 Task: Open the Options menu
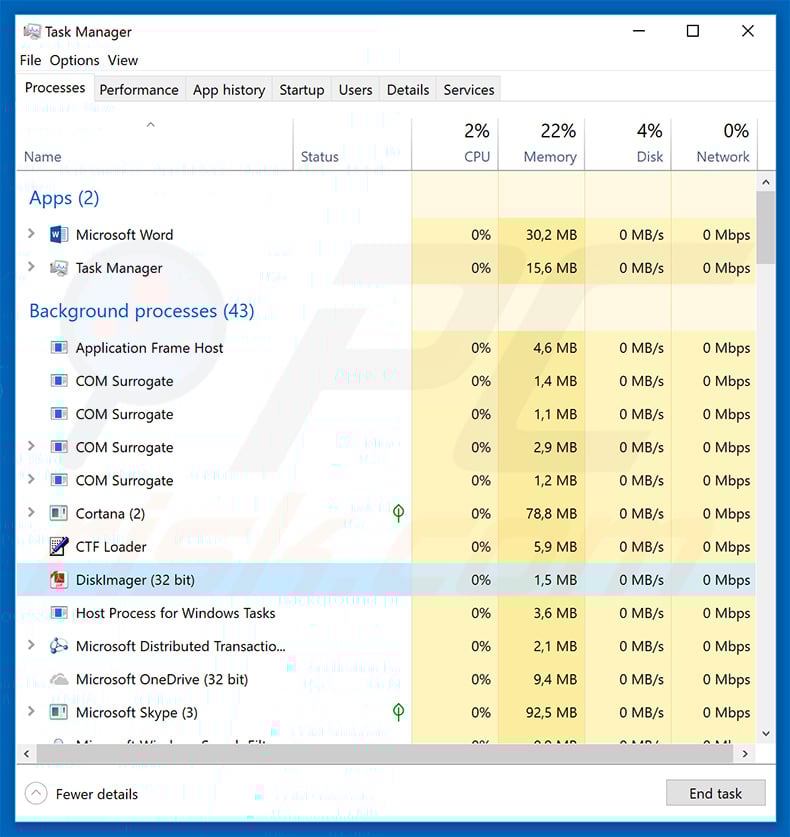74,60
